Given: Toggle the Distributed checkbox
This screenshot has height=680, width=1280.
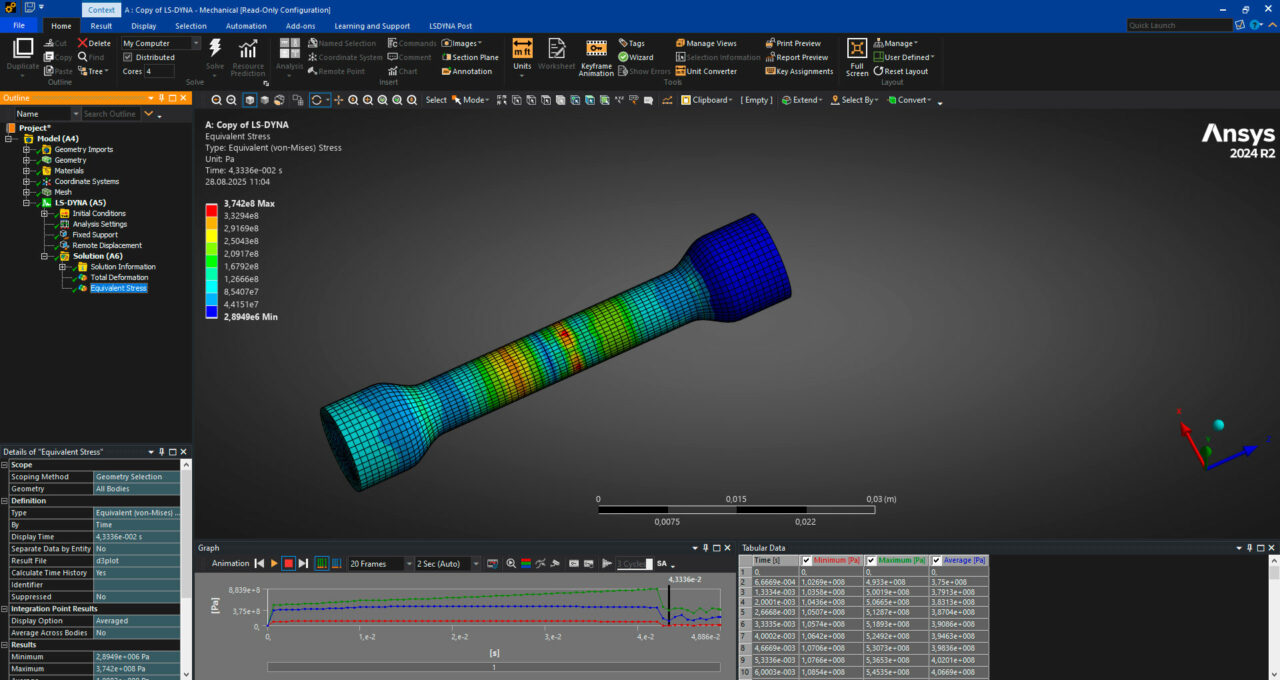Looking at the screenshot, I should click(127, 57).
